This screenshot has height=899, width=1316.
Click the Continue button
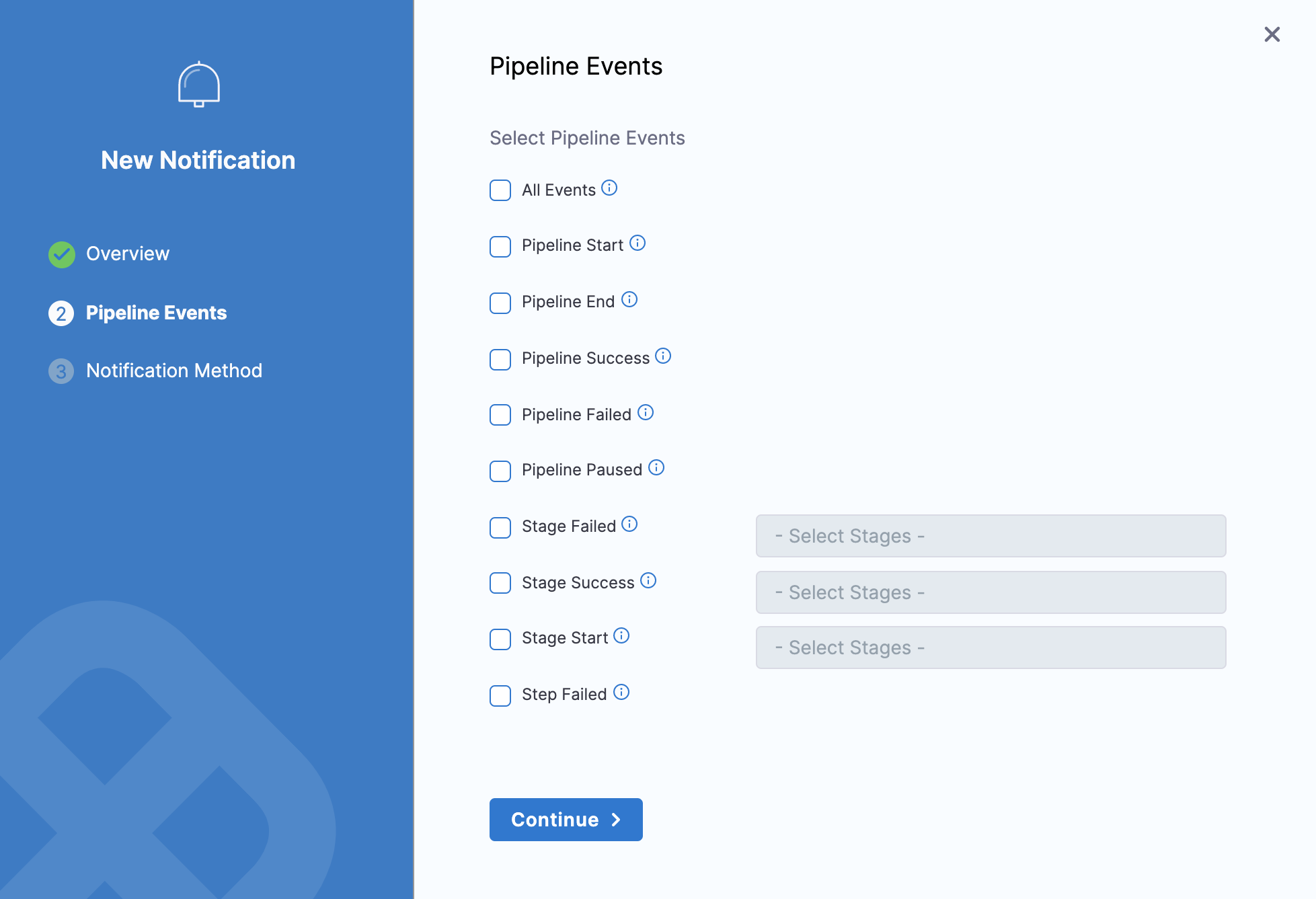tap(566, 820)
